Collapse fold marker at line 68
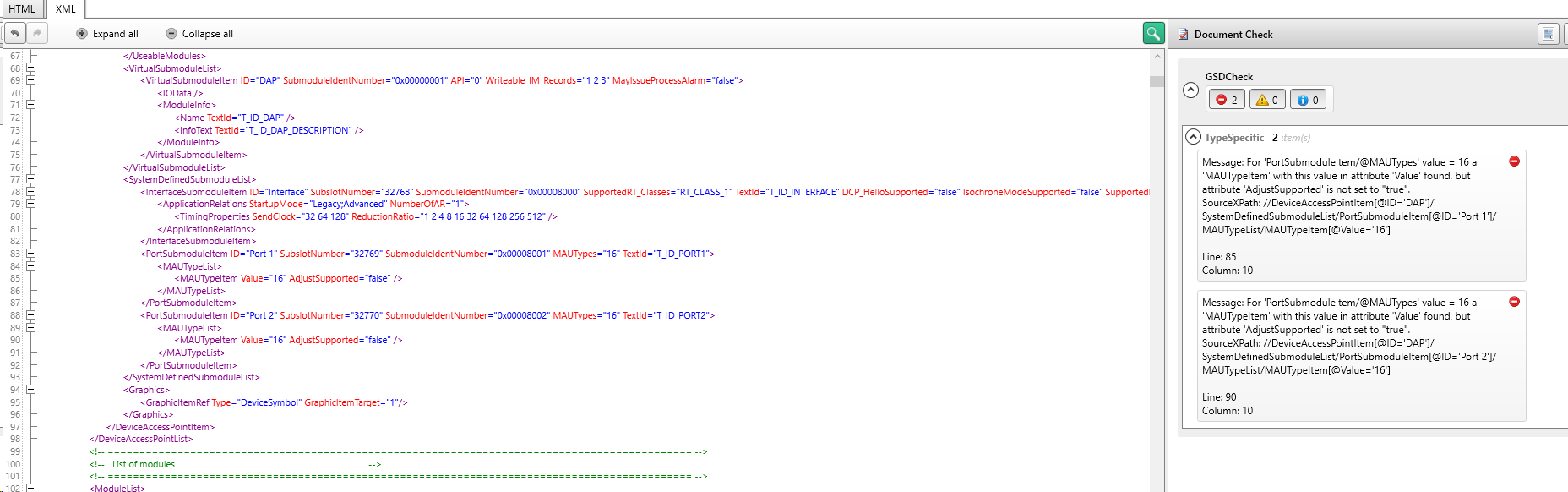 pos(30,68)
